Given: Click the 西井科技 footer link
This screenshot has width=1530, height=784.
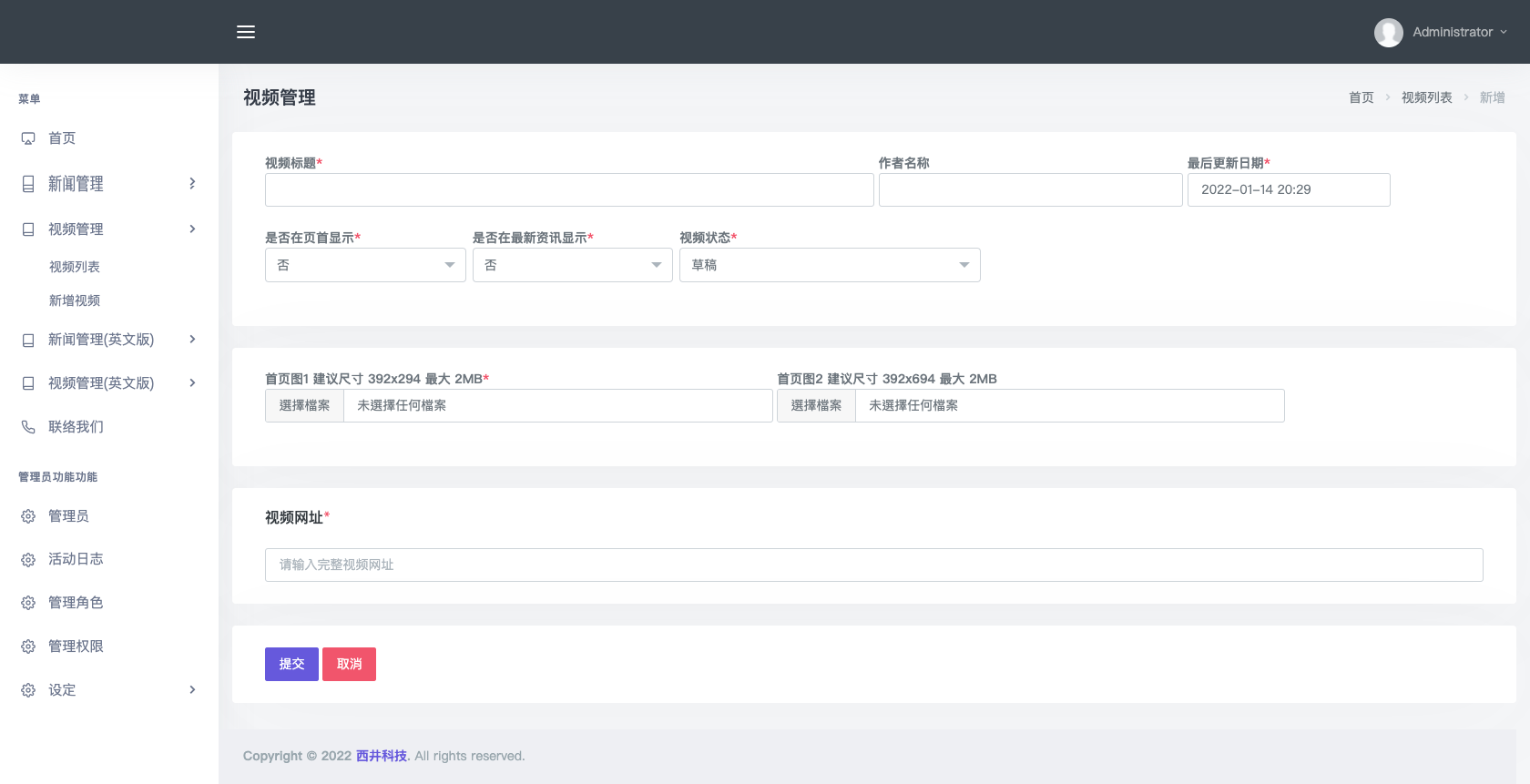Looking at the screenshot, I should pyautogui.click(x=381, y=756).
